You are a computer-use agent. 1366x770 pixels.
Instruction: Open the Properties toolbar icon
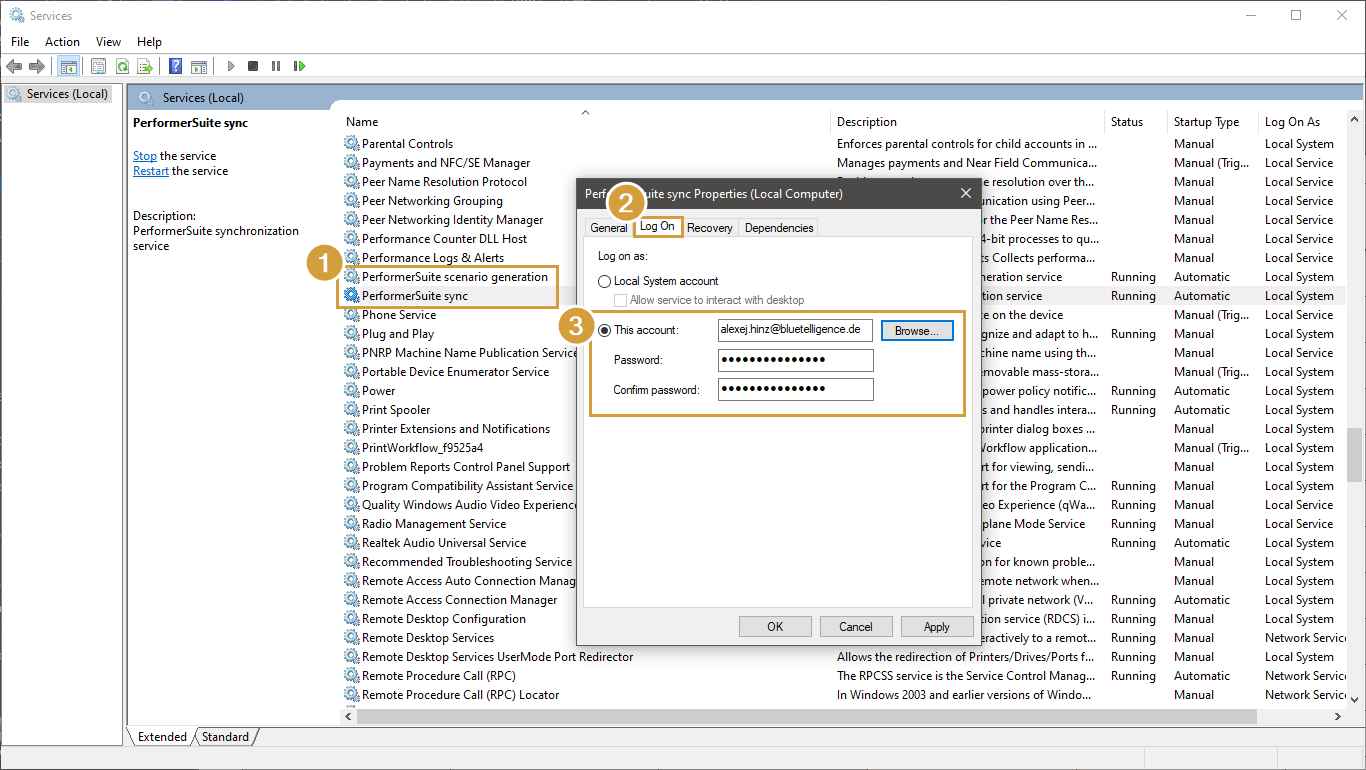tap(98, 66)
